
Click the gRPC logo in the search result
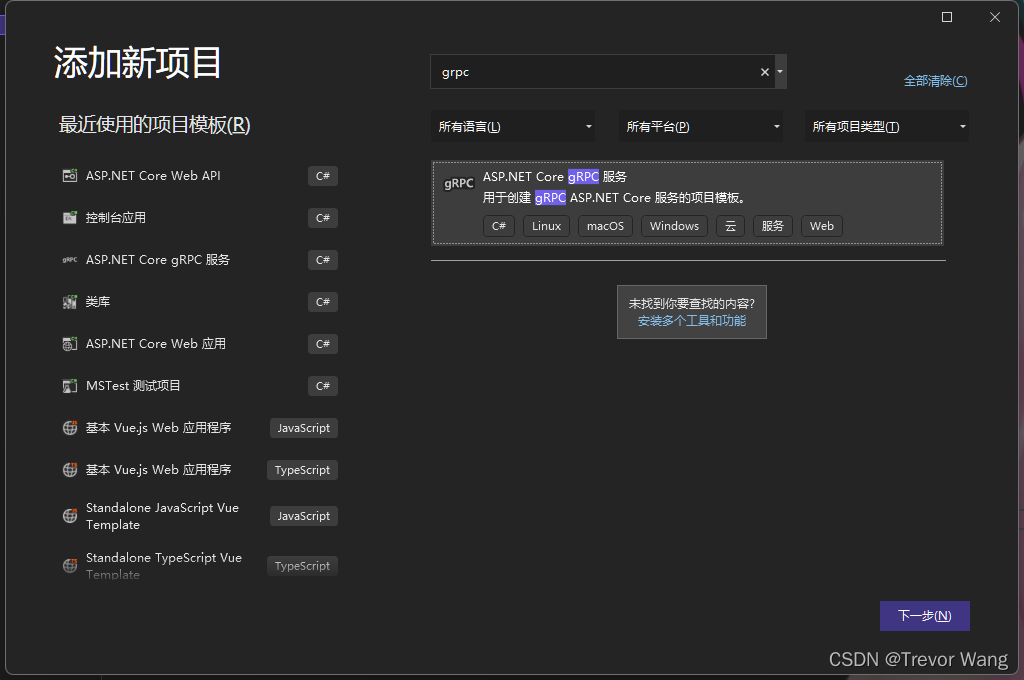coord(458,184)
